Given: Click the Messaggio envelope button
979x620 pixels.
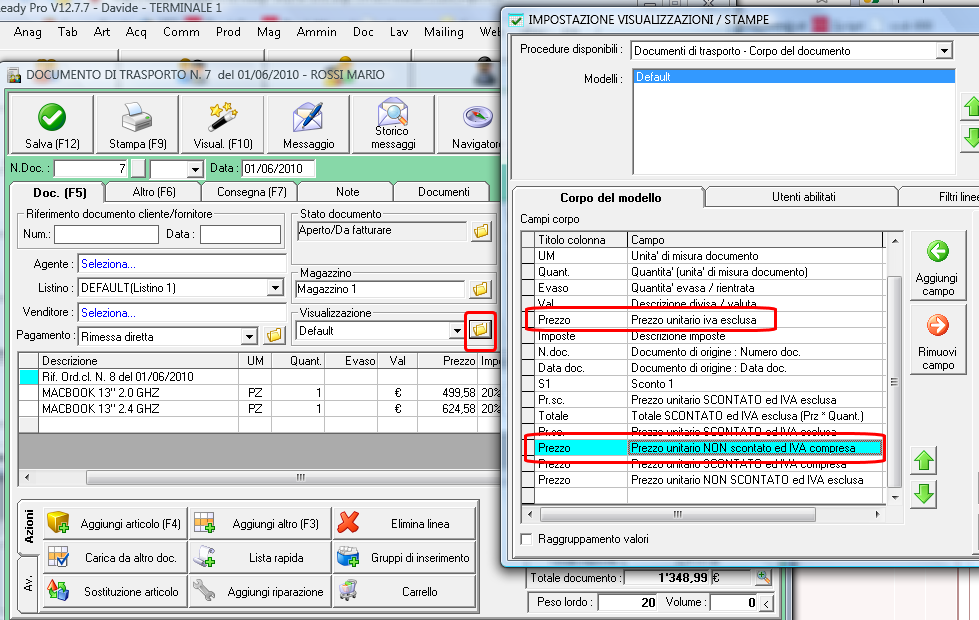Looking at the screenshot, I should pos(308,124).
